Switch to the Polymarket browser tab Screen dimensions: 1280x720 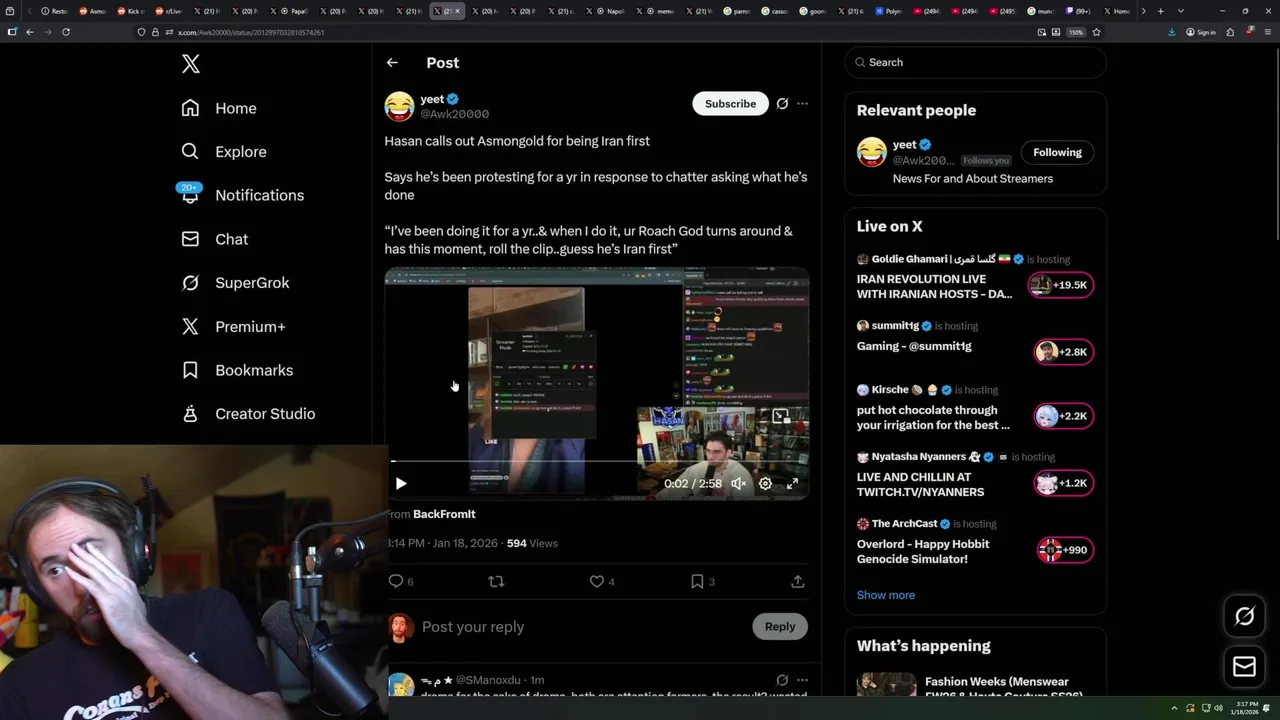click(890, 11)
